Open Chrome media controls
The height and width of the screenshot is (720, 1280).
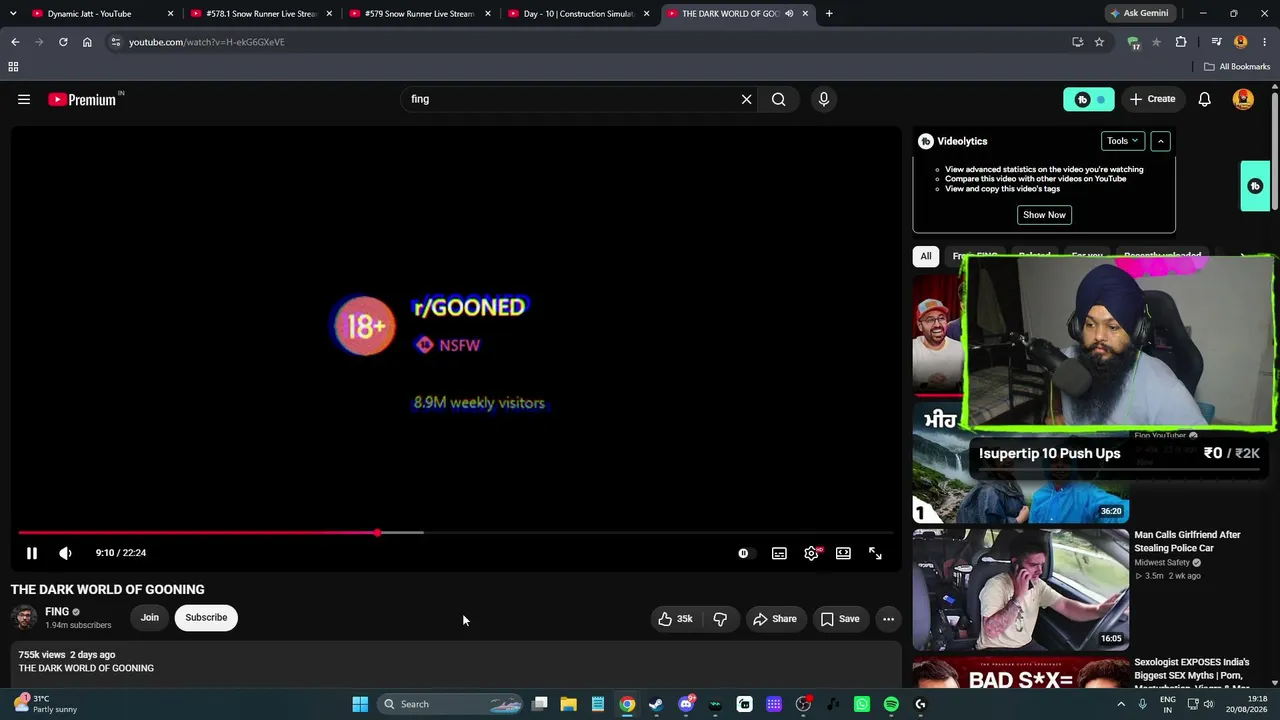[1216, 42]
